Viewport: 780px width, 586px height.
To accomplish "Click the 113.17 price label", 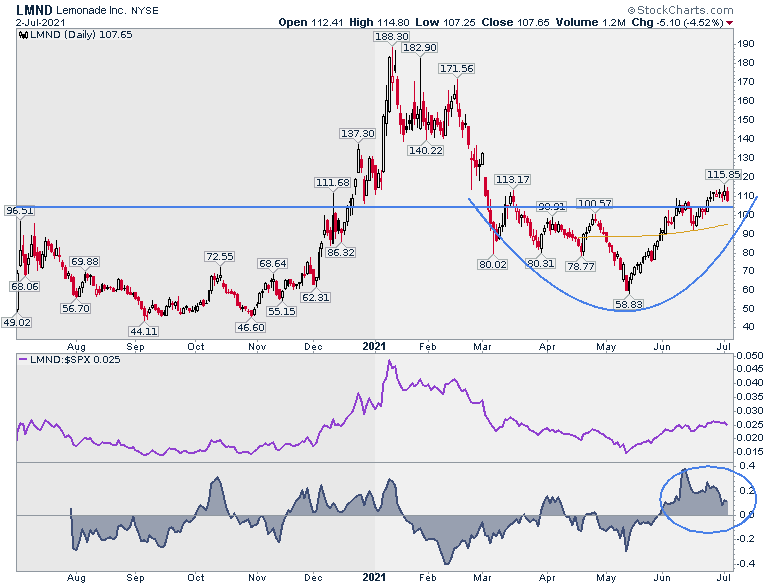I will pyautogui.click(x=512, y=180).
